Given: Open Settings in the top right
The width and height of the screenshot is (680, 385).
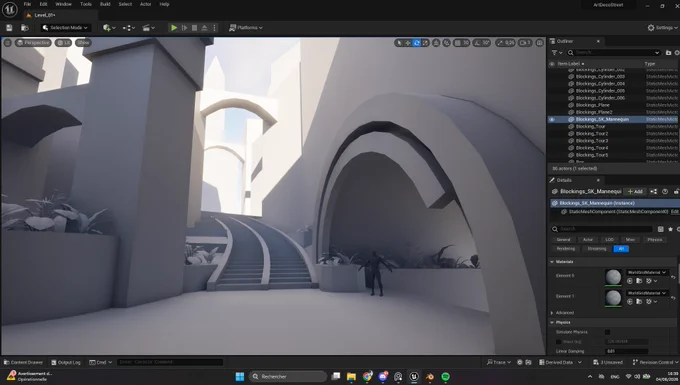Looking at the screenshot, I should point(662,28).
